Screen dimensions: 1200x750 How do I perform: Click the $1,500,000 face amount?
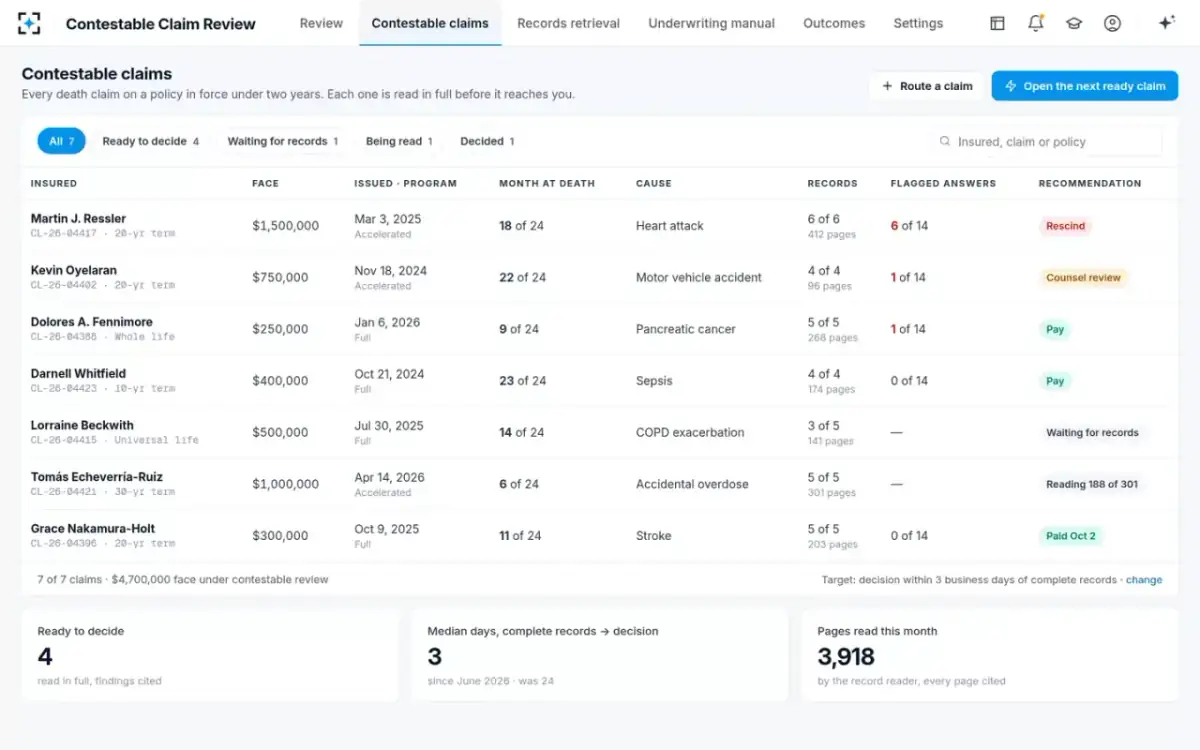[286, 226]
